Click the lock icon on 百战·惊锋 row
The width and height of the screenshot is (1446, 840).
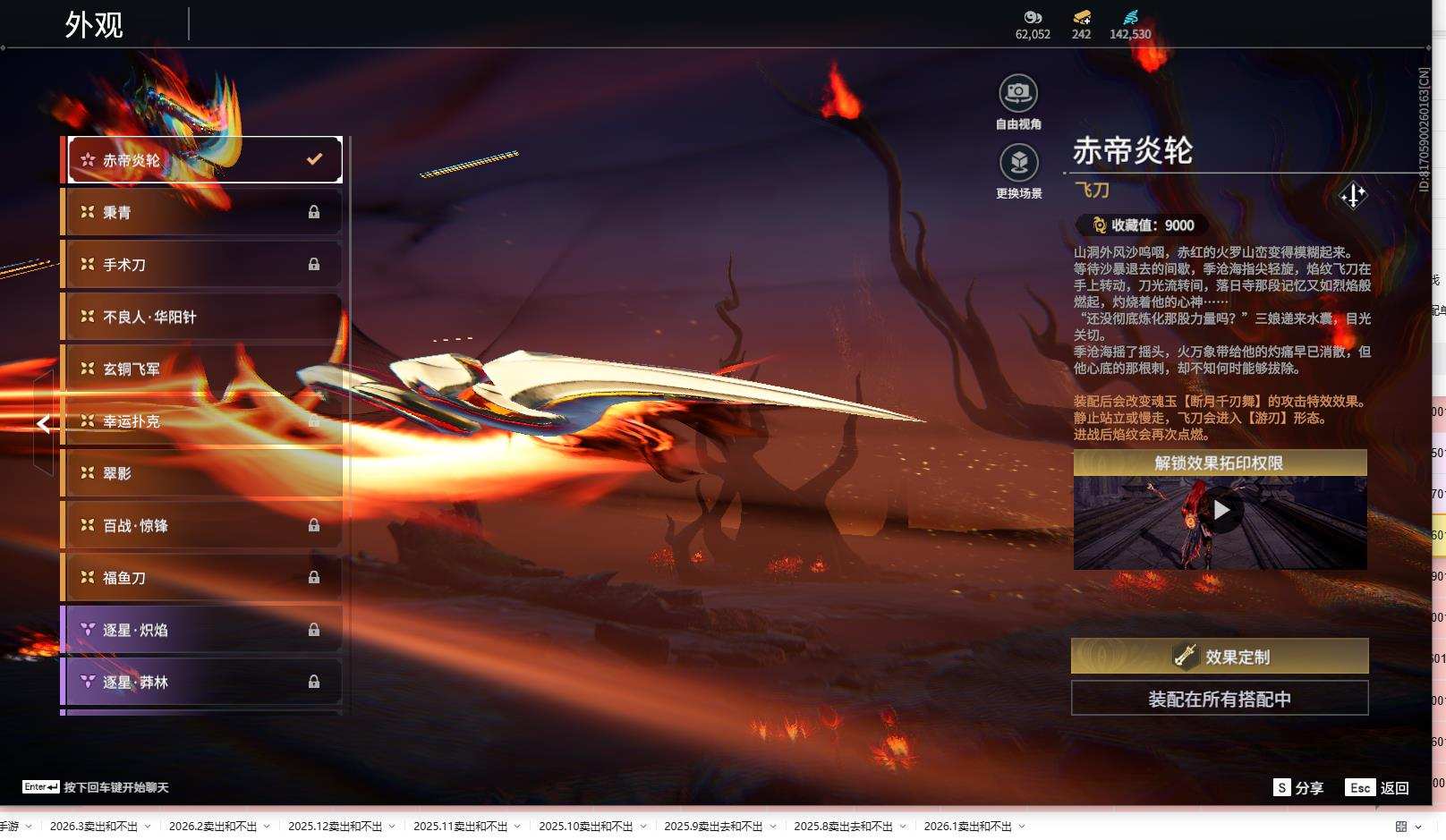tap(314, 525)
